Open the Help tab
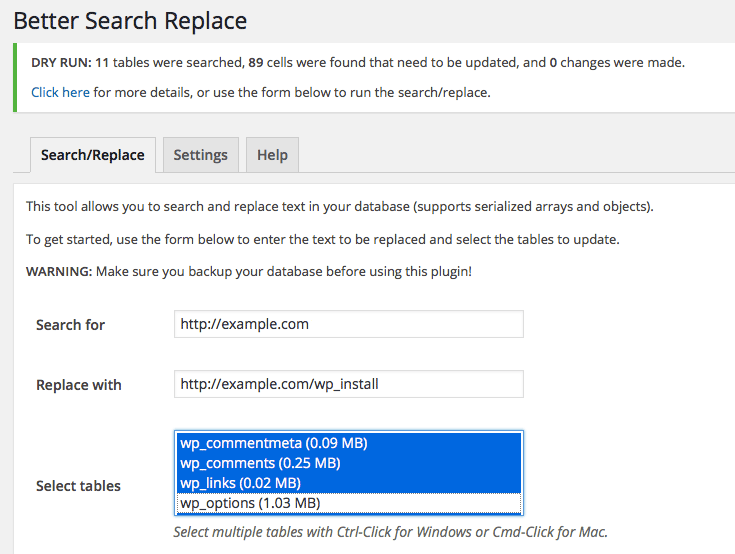 (272, 155)
